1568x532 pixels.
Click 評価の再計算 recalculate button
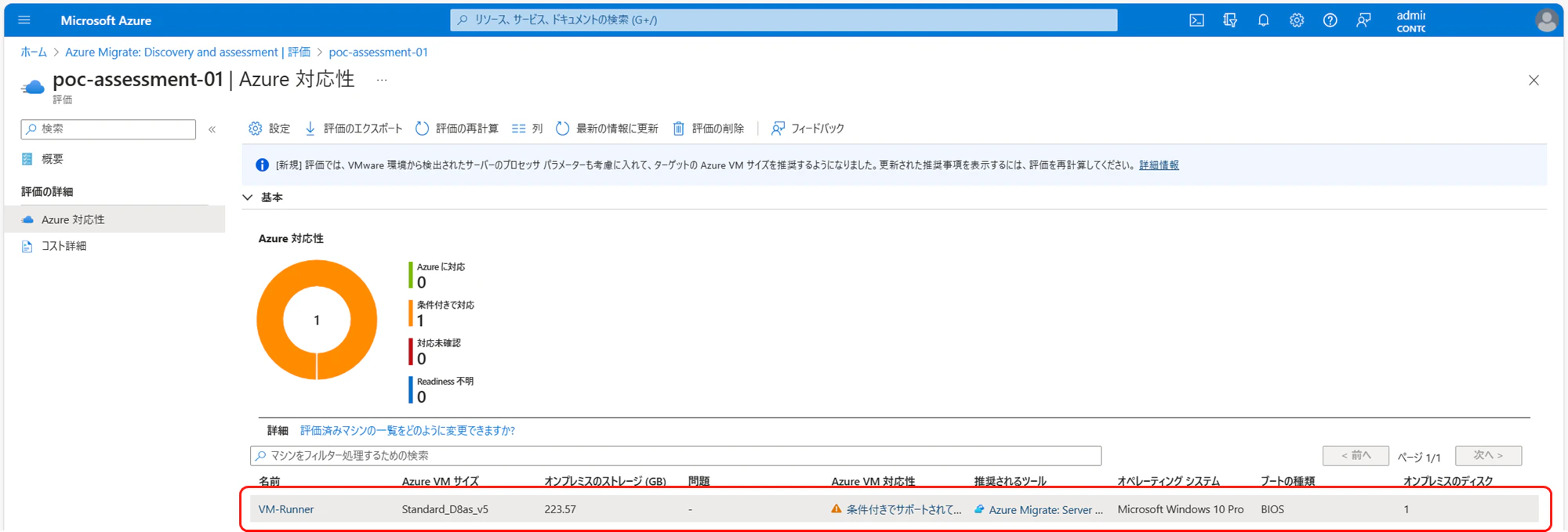click(457, 128)
